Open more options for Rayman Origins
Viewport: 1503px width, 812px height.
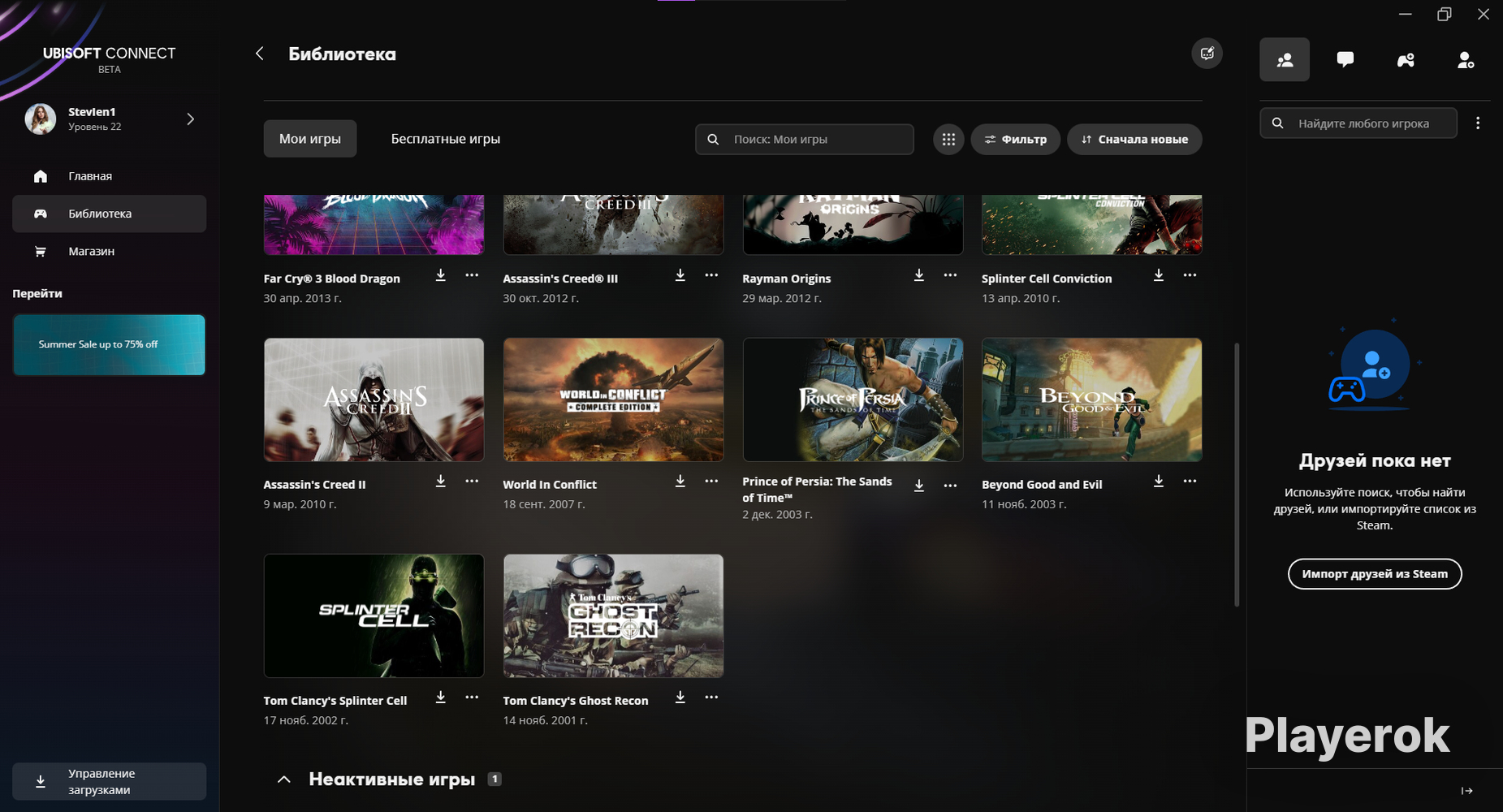click(950, 275)
